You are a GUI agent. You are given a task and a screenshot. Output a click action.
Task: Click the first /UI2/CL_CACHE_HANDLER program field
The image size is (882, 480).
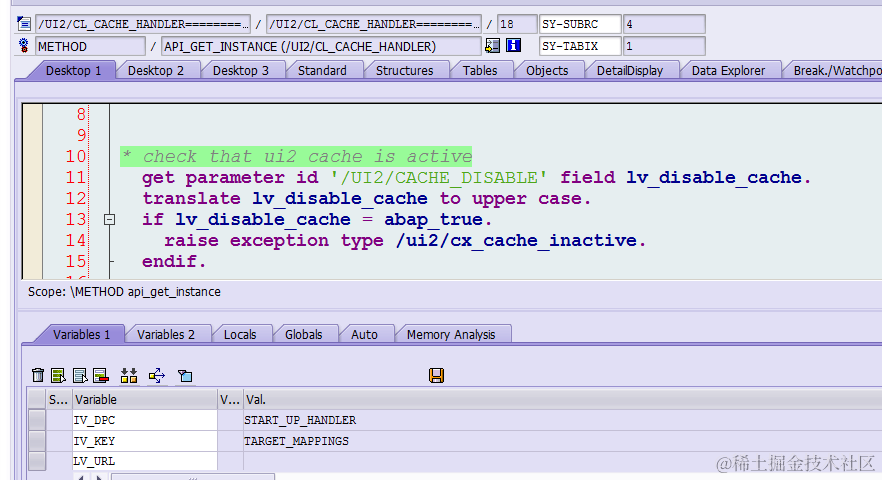point(143,24)
